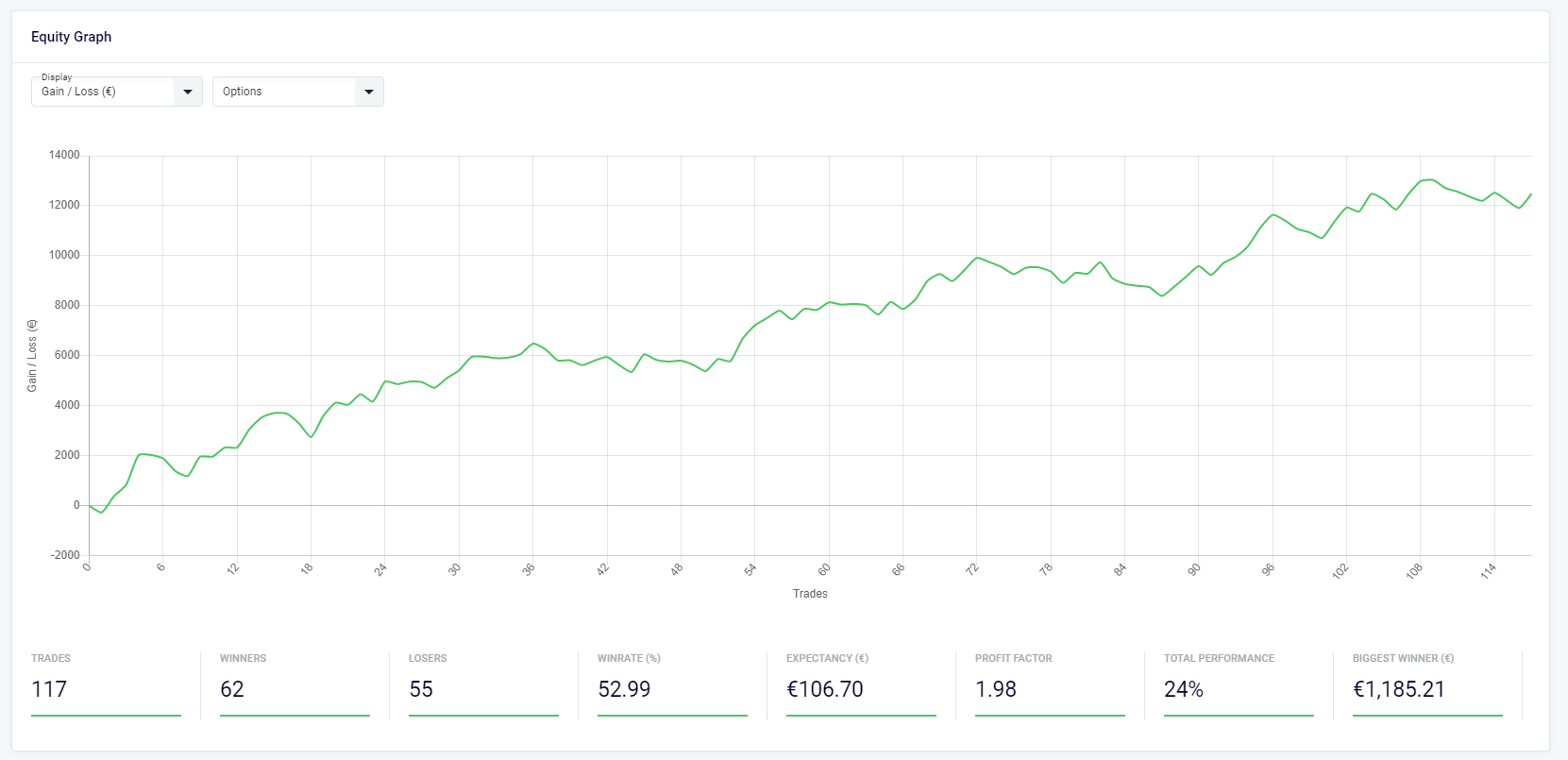Click the Expectancy value €106.70
This screenshot has width=1568, height=760.
(x=825, y=689)
